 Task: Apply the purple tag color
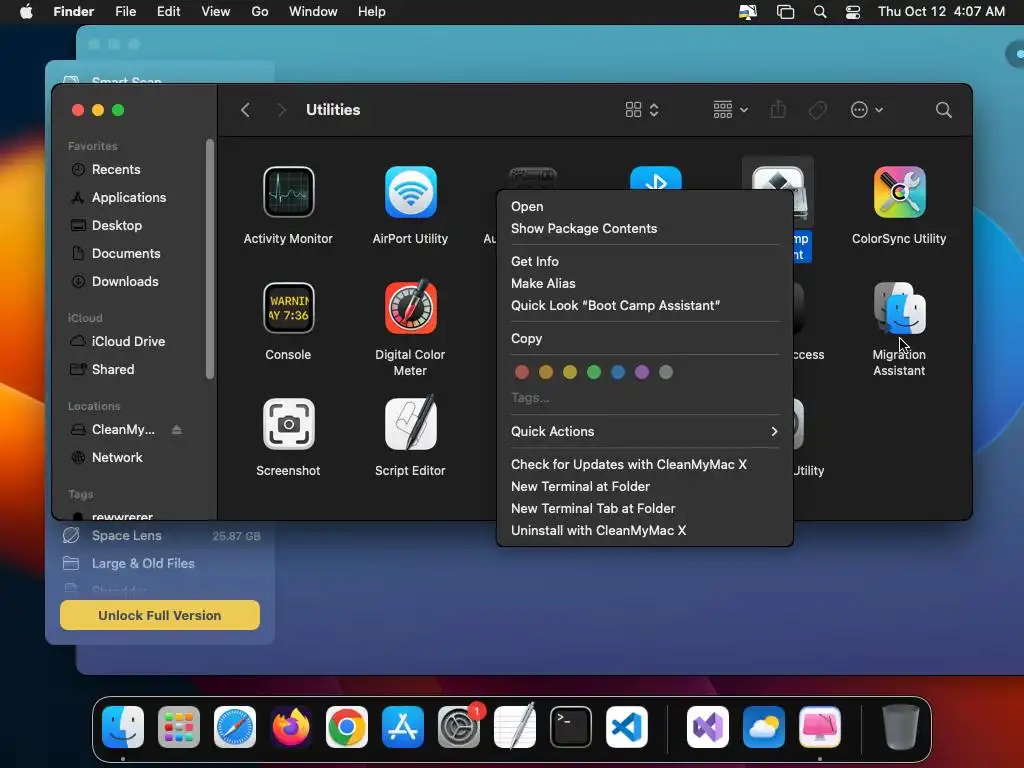(x=642, y=372)
